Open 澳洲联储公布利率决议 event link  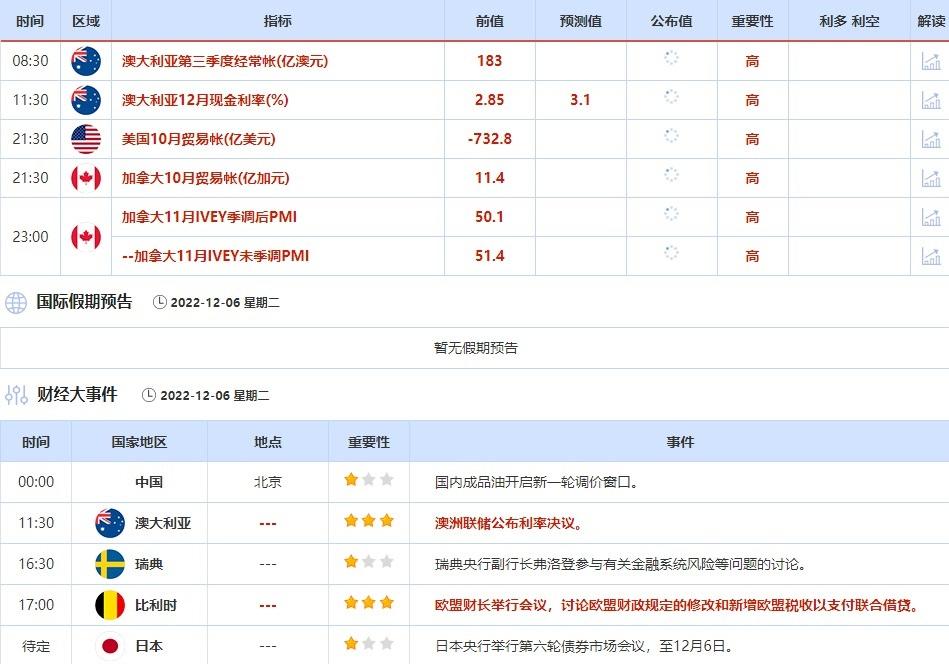tap(509, 523)
